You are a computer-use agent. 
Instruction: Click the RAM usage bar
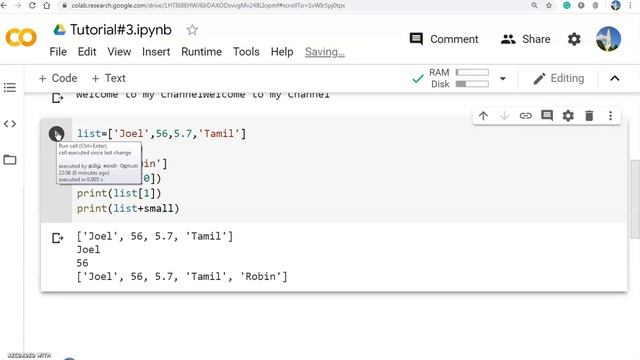click(x=472, y=72)
